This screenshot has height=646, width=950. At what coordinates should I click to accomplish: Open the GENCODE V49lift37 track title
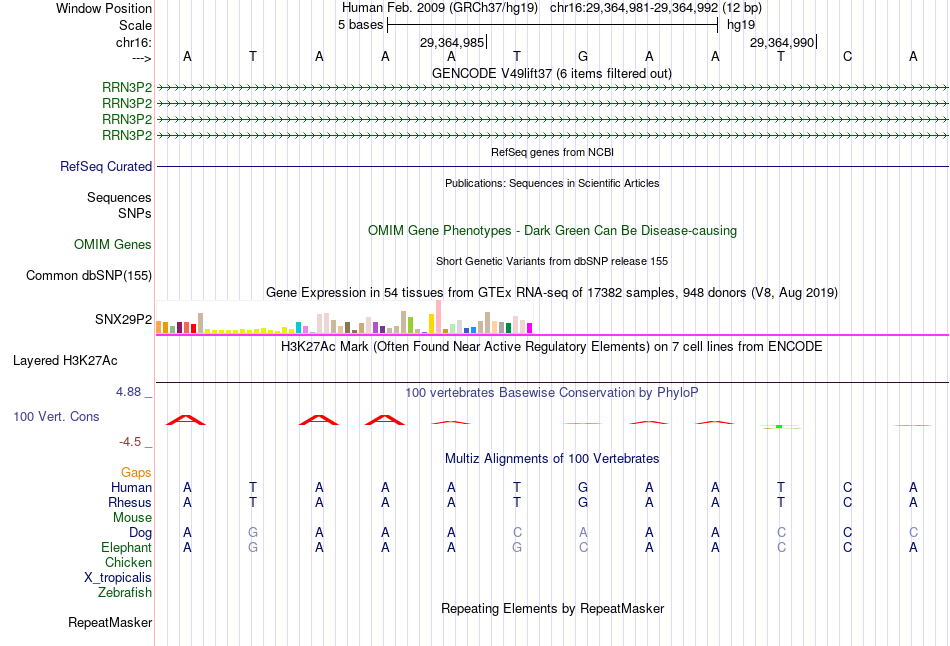(x=551, y=73)
